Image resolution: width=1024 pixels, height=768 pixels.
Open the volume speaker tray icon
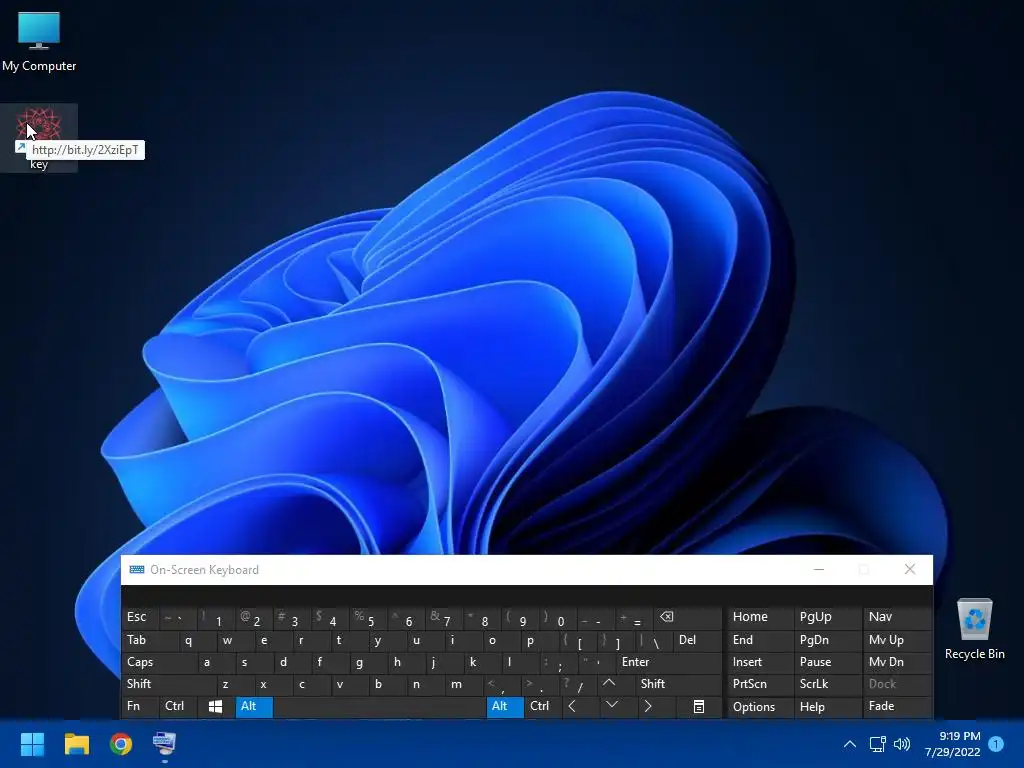(902, 744)
